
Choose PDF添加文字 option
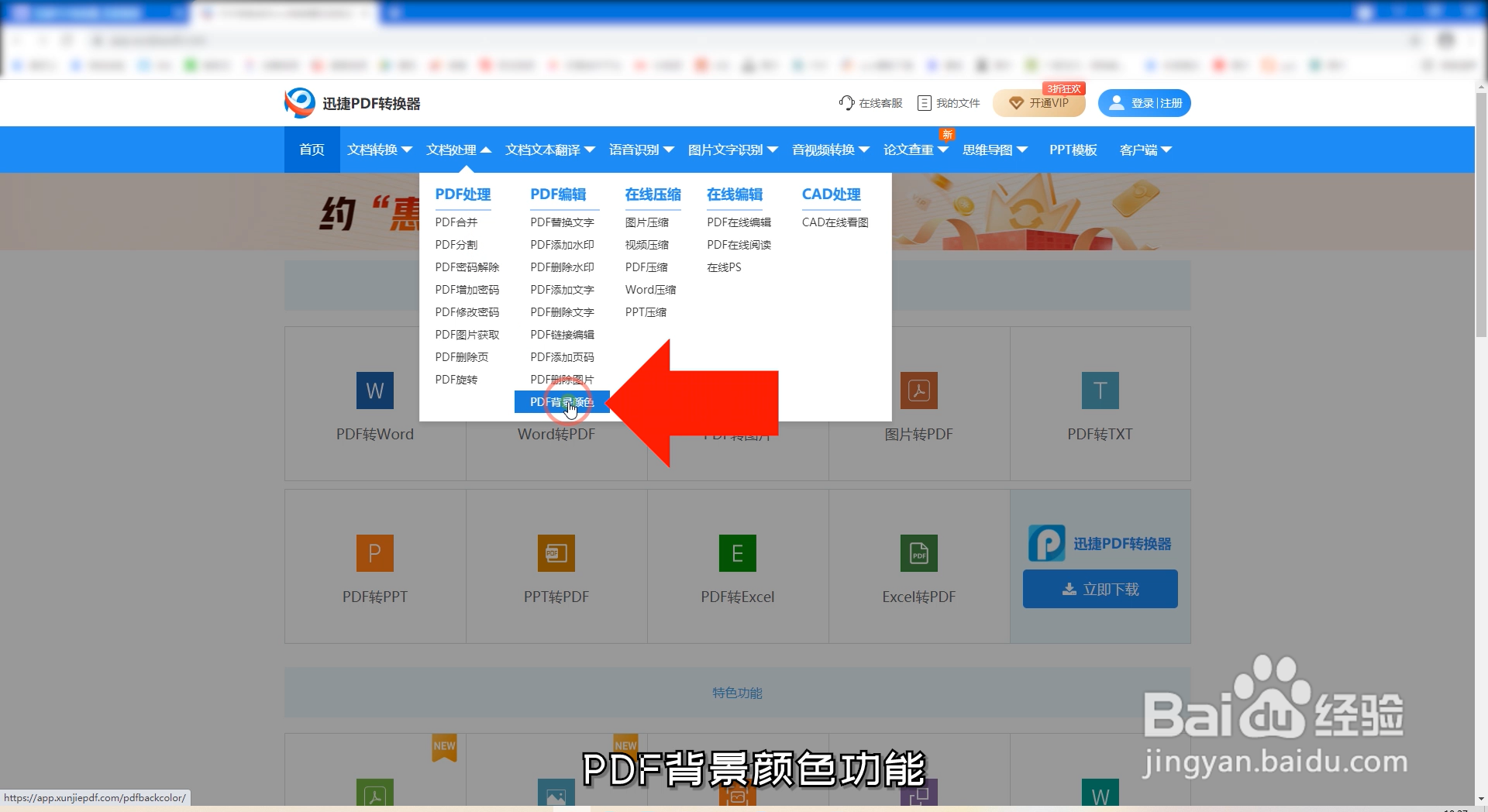(x=563, y=290)
